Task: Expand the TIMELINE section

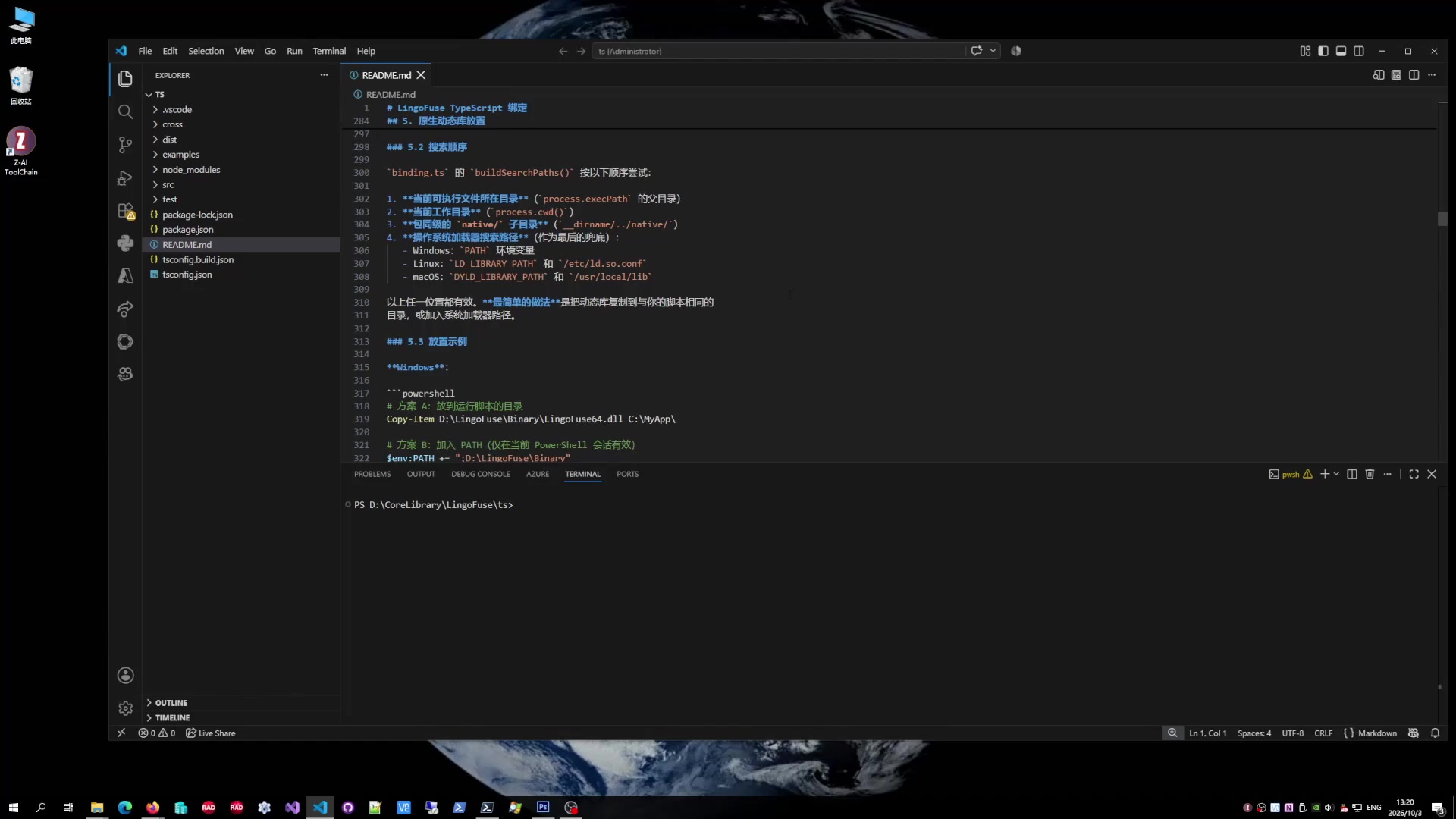Action: [241, 717]
